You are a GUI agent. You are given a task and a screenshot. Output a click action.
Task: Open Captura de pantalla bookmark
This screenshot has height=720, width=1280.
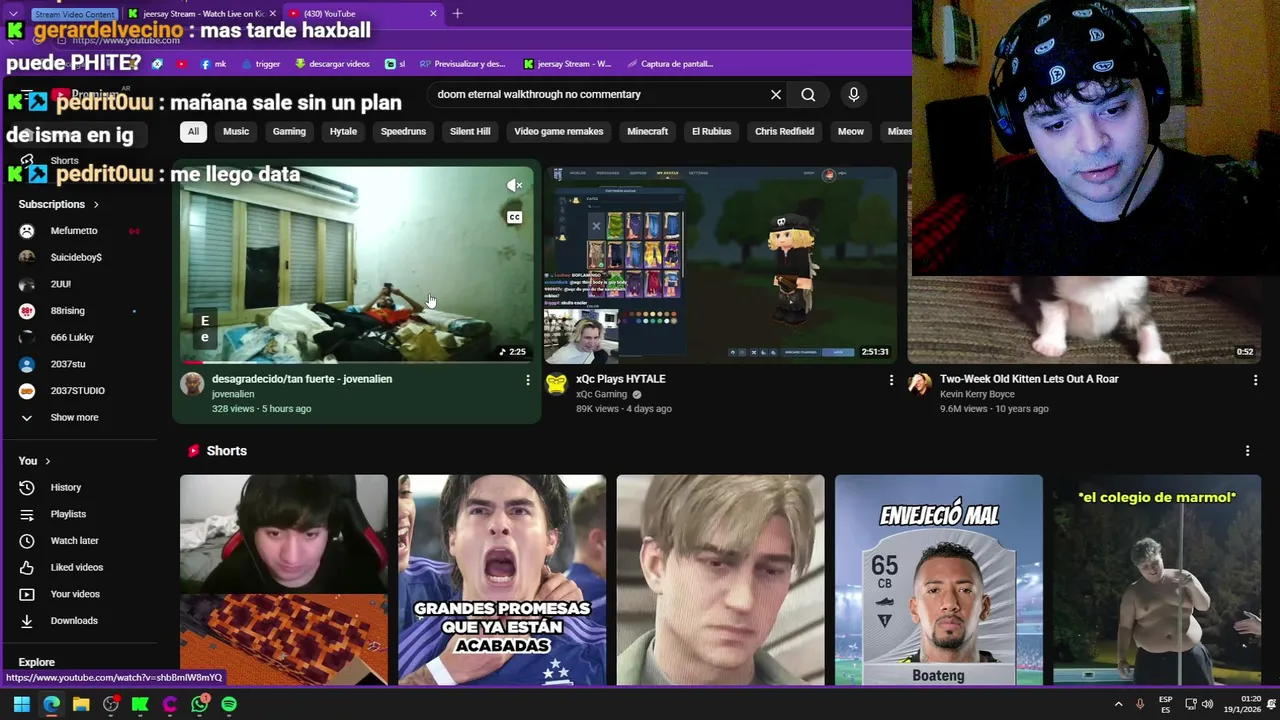tap(669, 64)
